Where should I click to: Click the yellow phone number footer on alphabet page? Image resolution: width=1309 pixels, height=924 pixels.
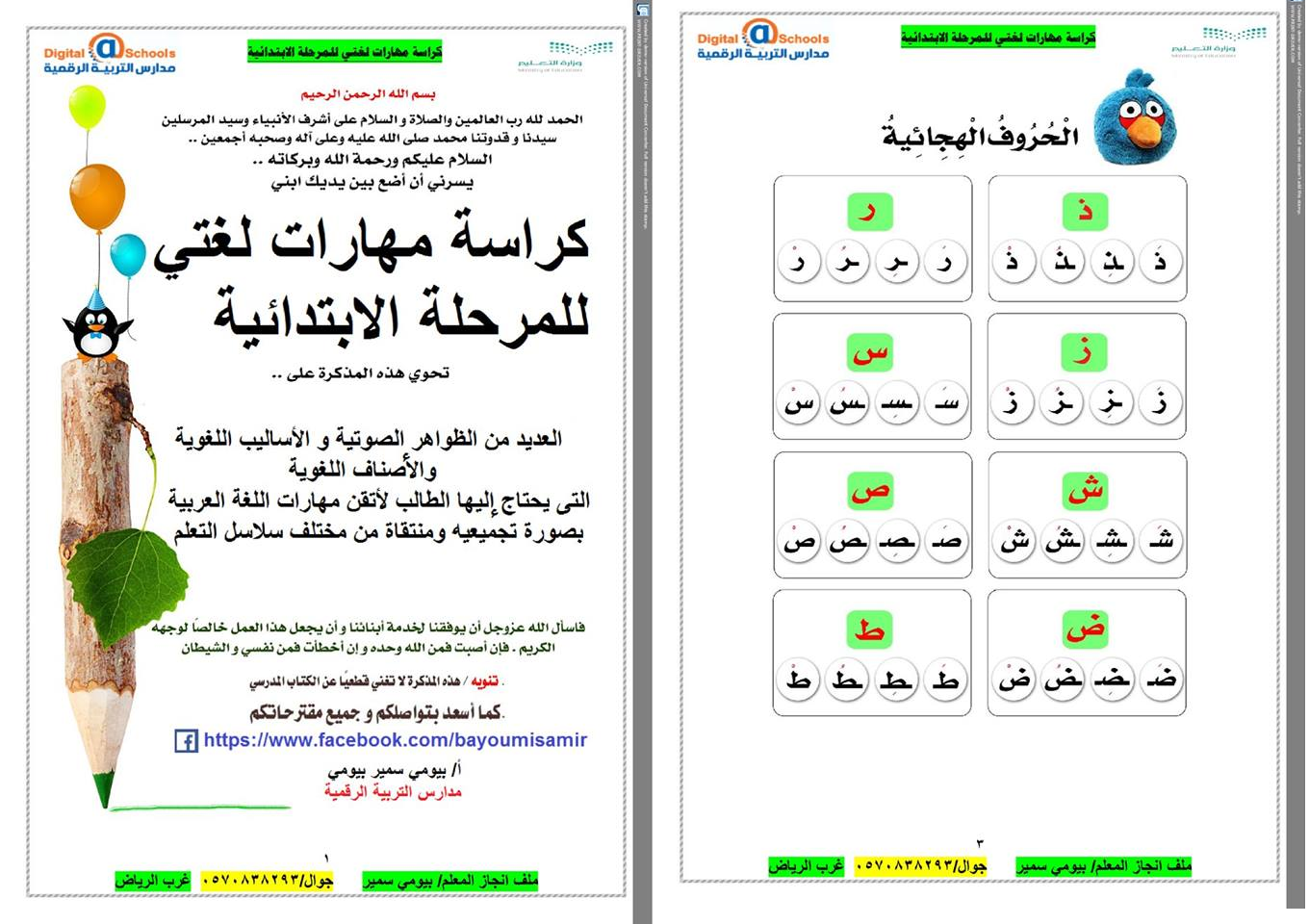point(921,866)
